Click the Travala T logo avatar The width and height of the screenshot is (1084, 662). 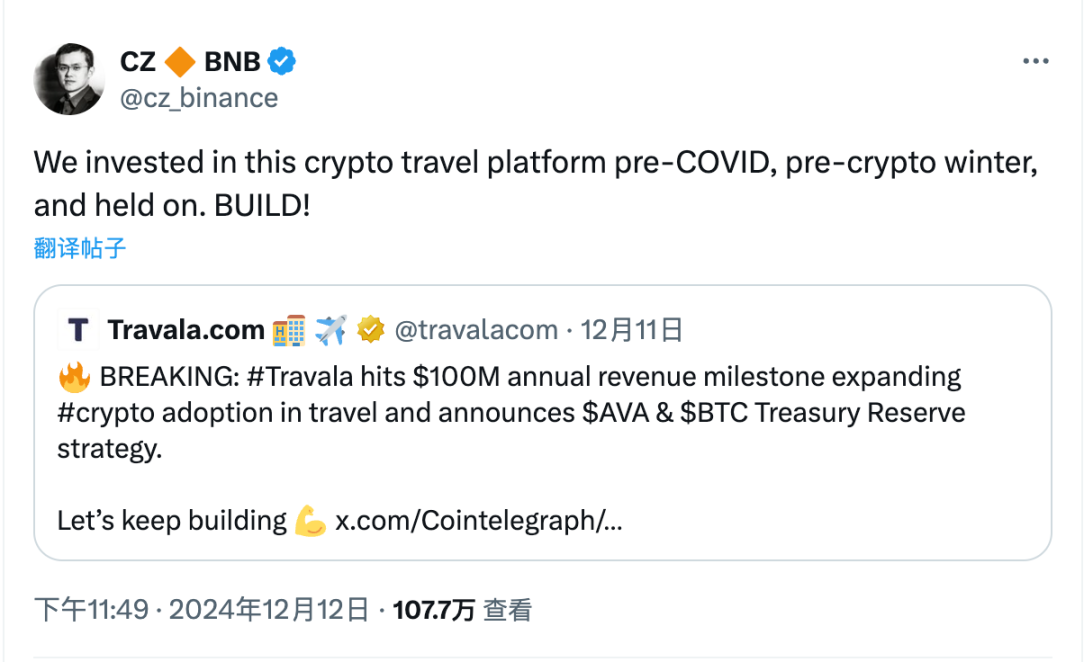(78, 330)
